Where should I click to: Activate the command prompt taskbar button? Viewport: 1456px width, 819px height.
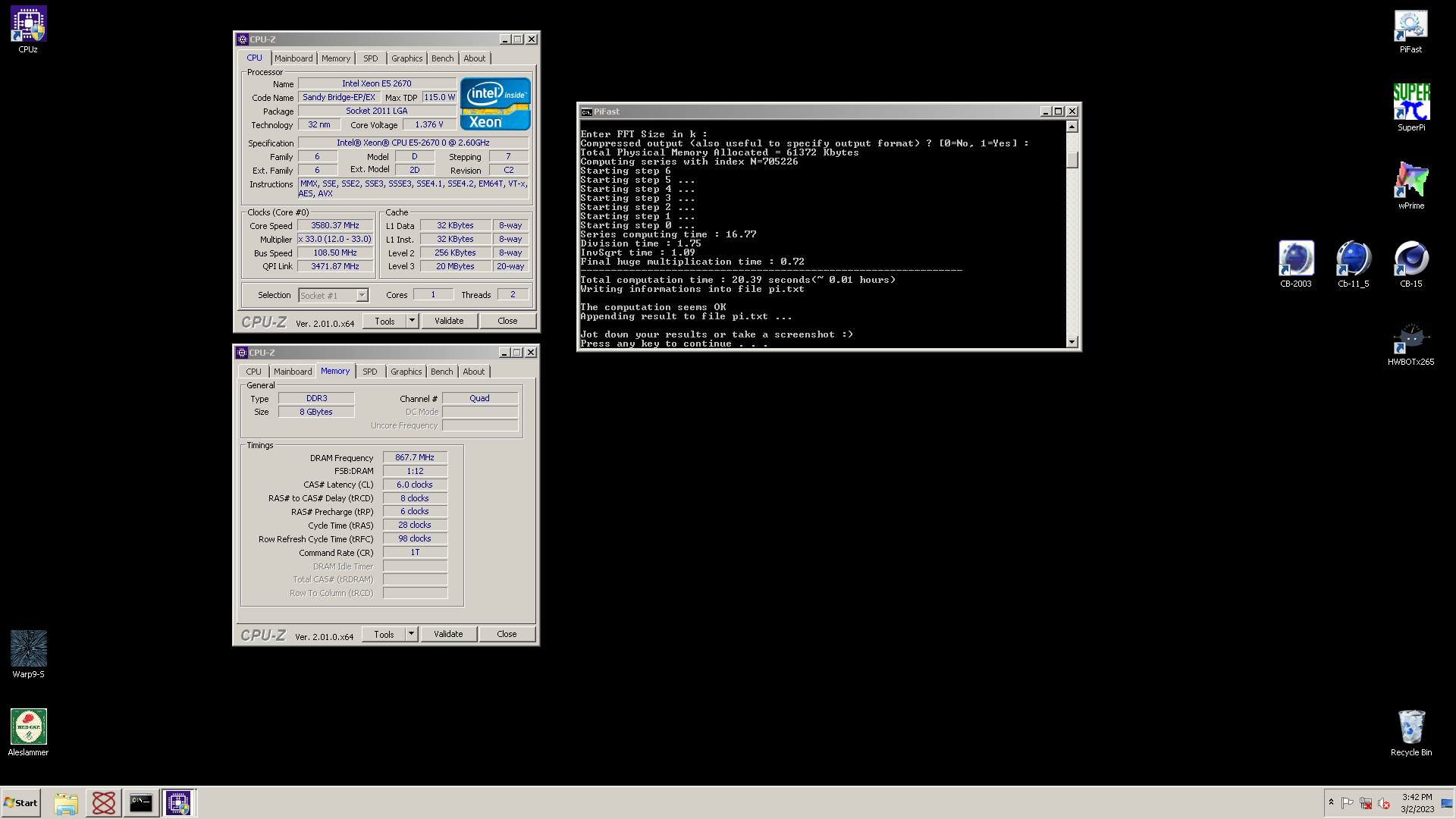click(x=141, y=803)
